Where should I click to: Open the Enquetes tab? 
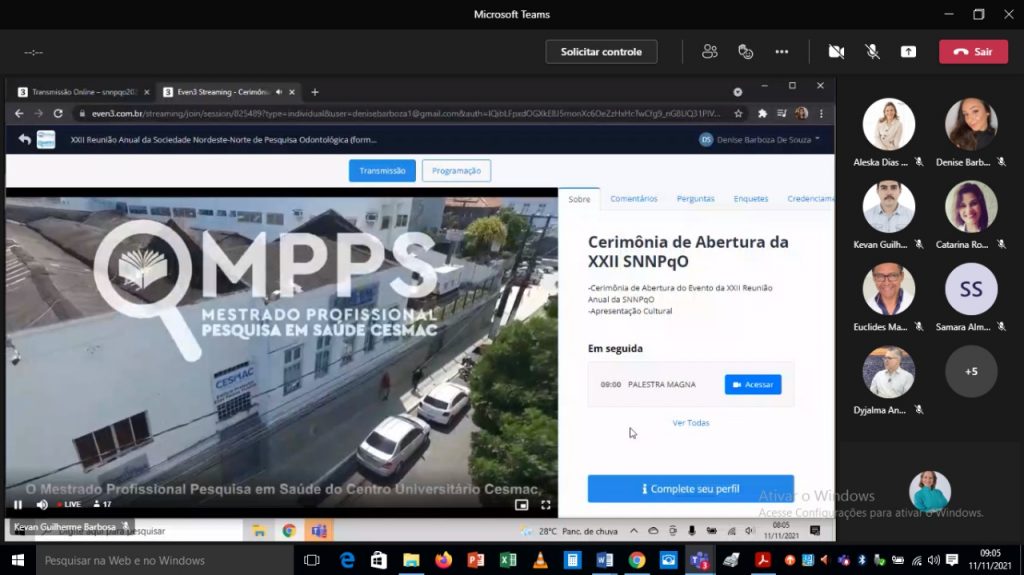(750, 199)
